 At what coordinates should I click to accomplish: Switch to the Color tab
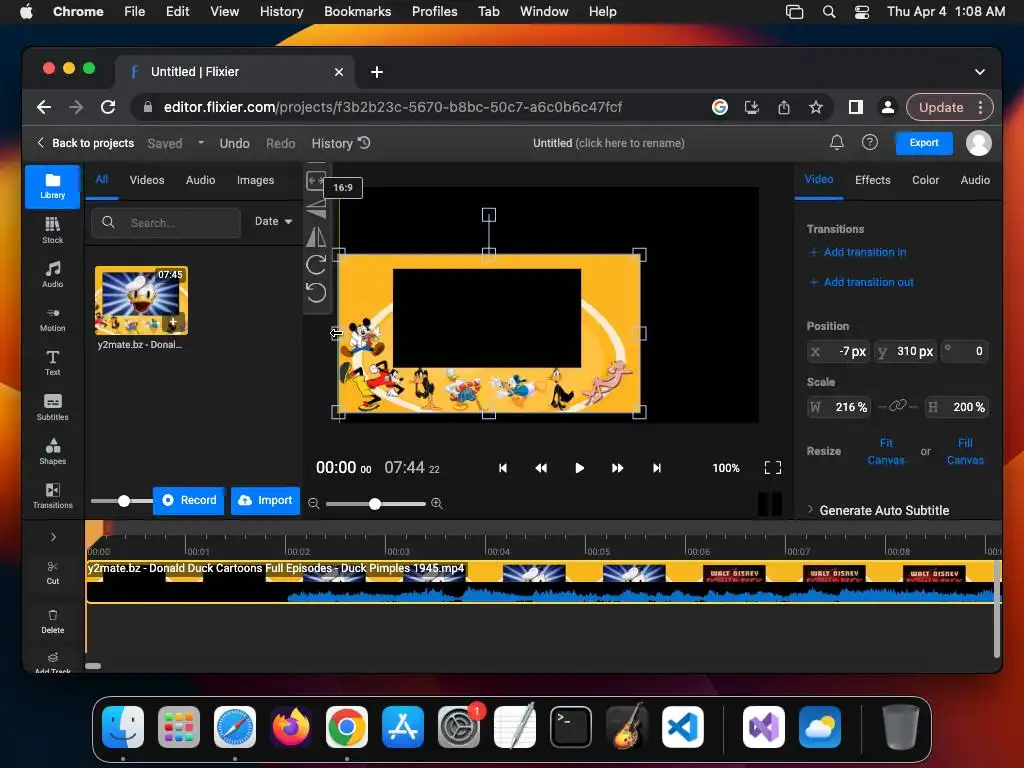(x=925, y=180)
